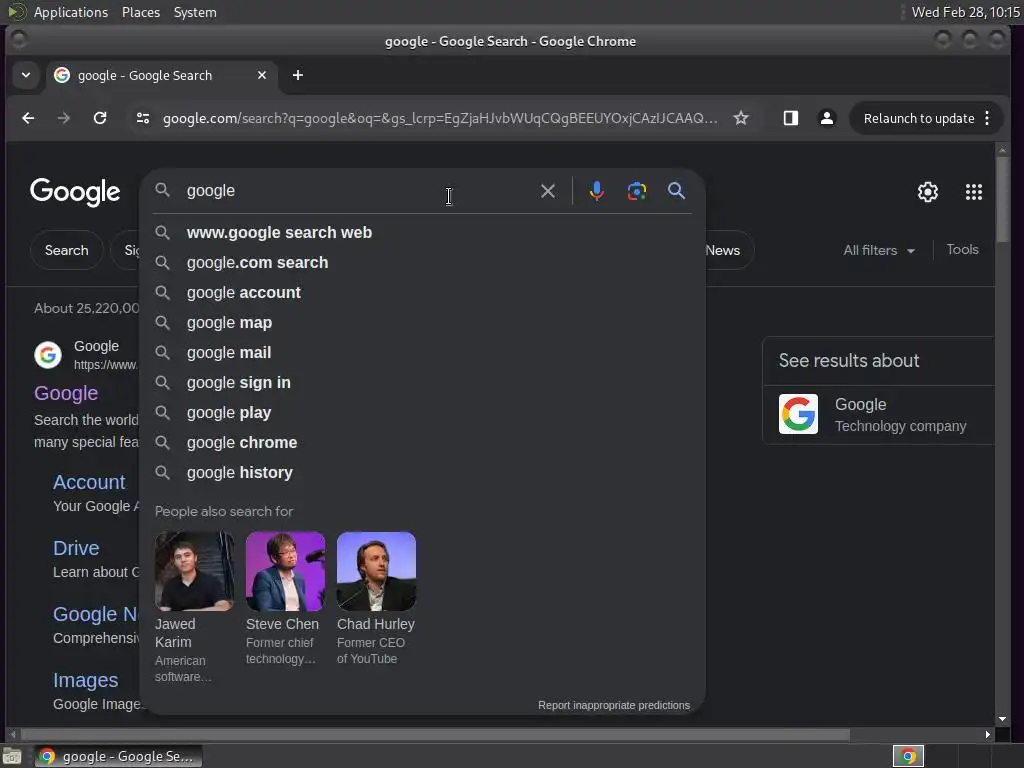Click the horizontal scrollbar thumb
The height and width of the screenshot is (768, 1024).
435,735
